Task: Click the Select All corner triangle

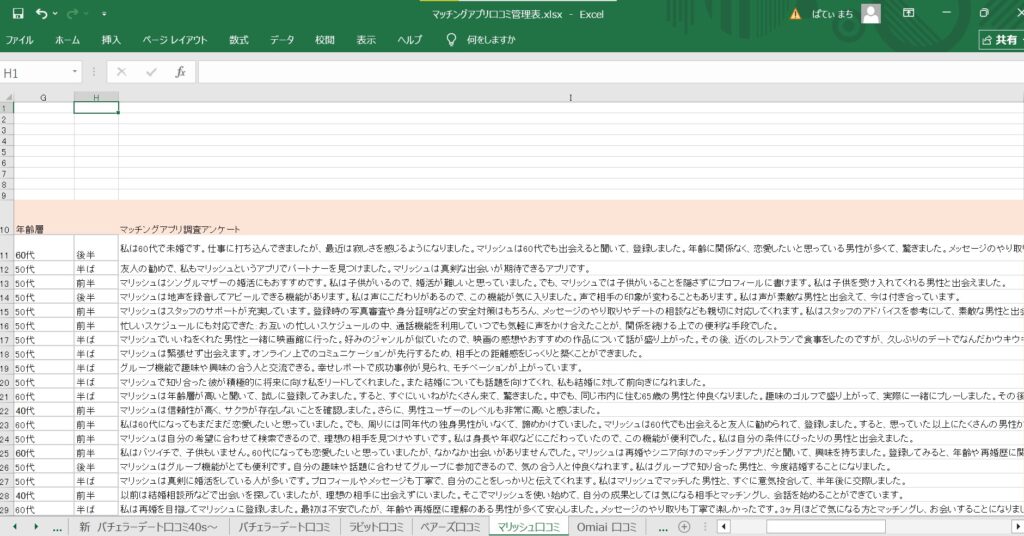Action: (x=7, y=97)
